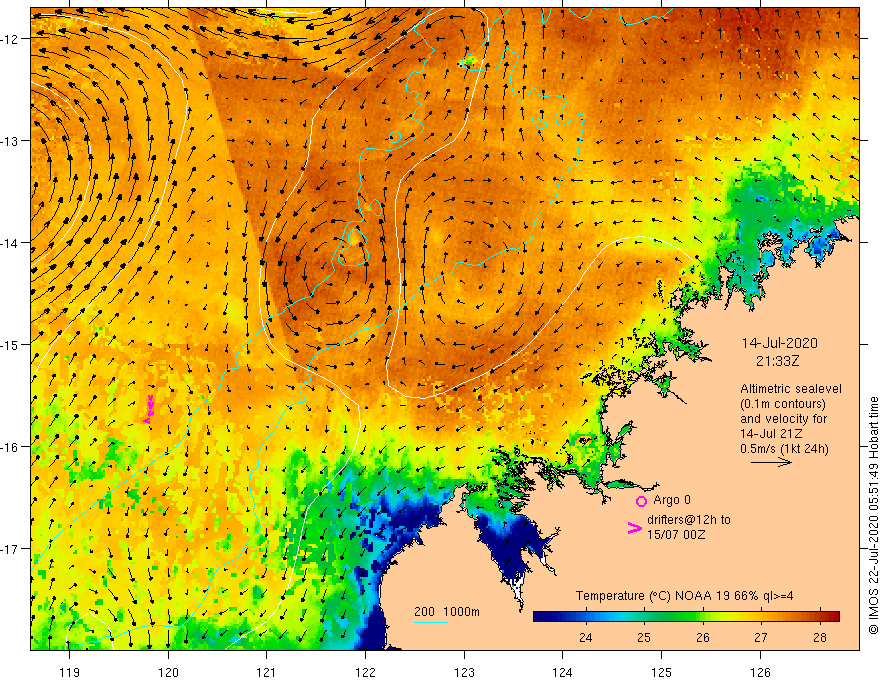Click the magenta Argo circle legend symbol

pyautogui.click(x=641, y=501)
